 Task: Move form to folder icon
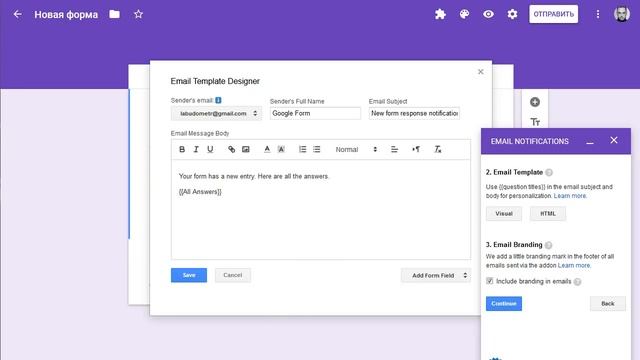coord(115,14)
